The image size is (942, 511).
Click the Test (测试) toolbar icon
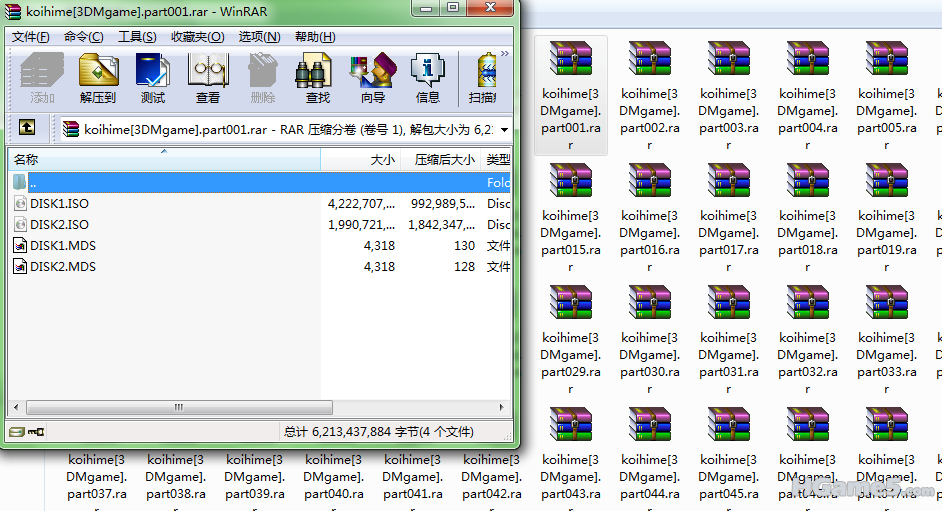click(153, 78)
